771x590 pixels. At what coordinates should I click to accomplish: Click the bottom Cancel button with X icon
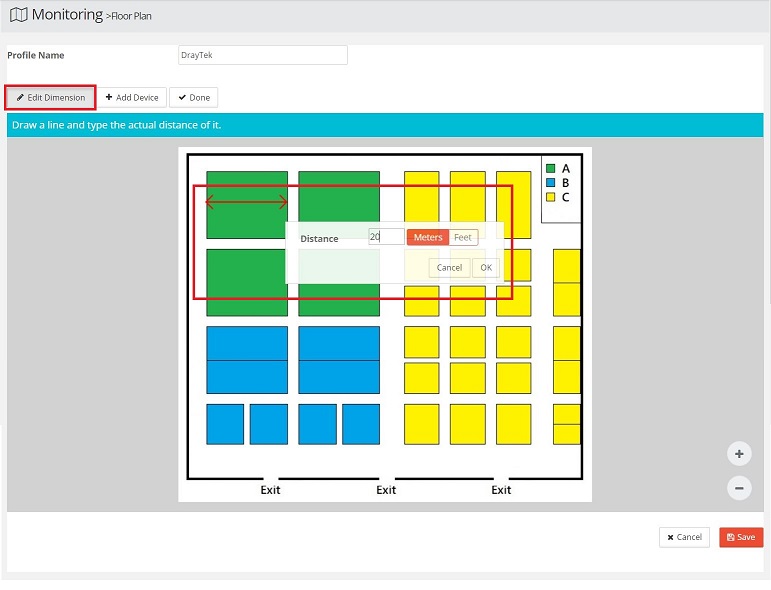684,537
